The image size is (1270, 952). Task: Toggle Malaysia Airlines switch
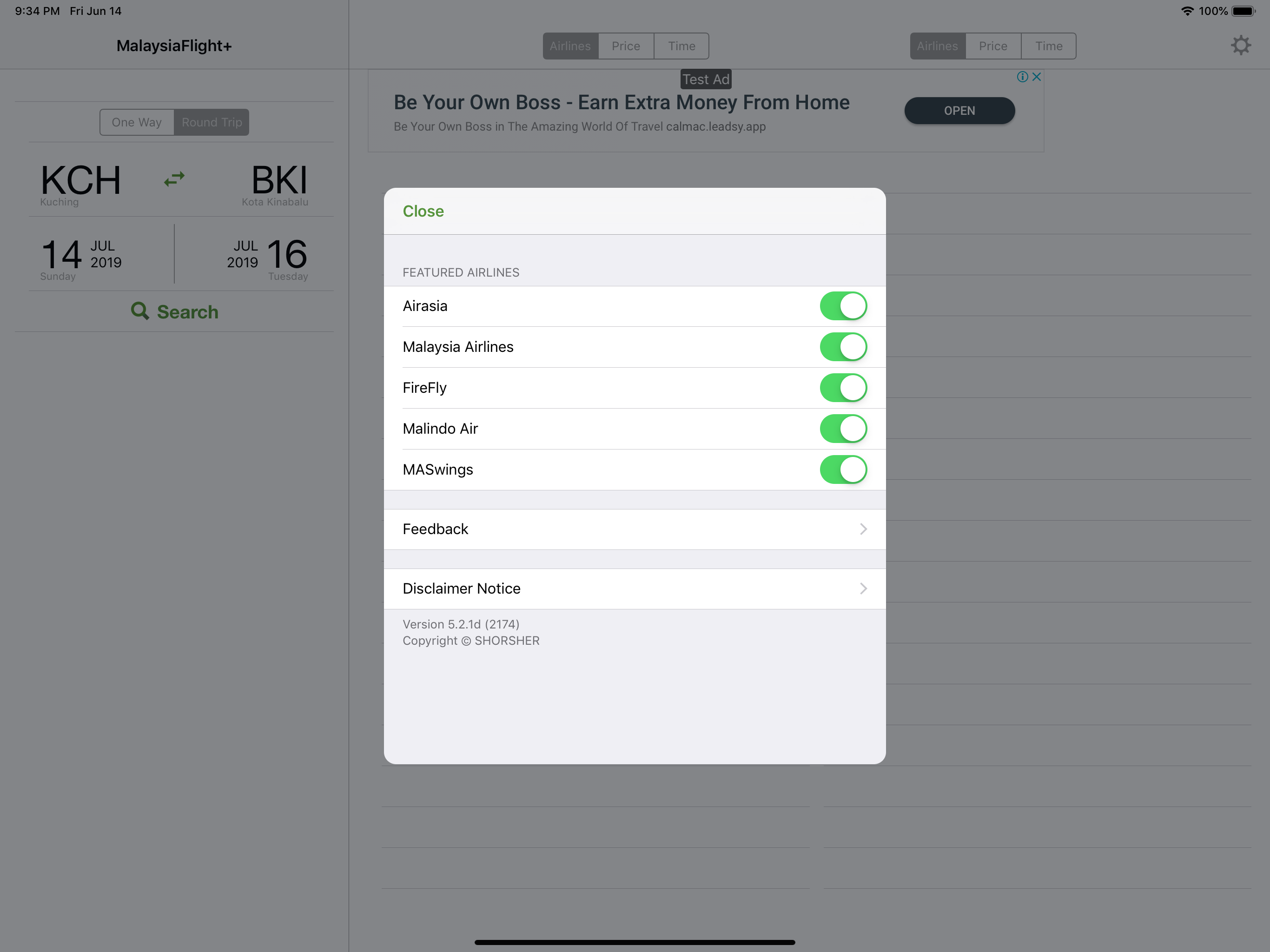pyautogui.click(x=843, y=347)
